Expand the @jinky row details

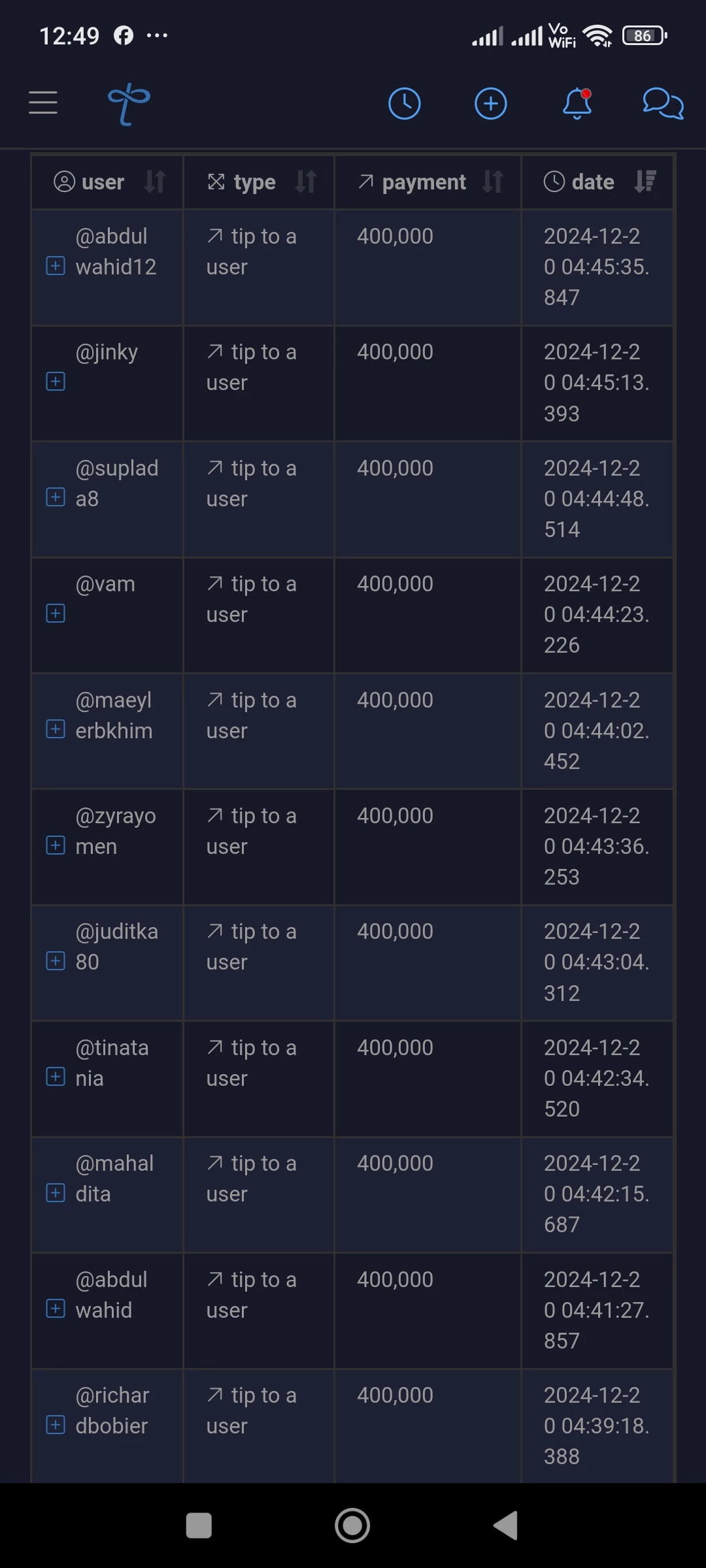(56, 382)
